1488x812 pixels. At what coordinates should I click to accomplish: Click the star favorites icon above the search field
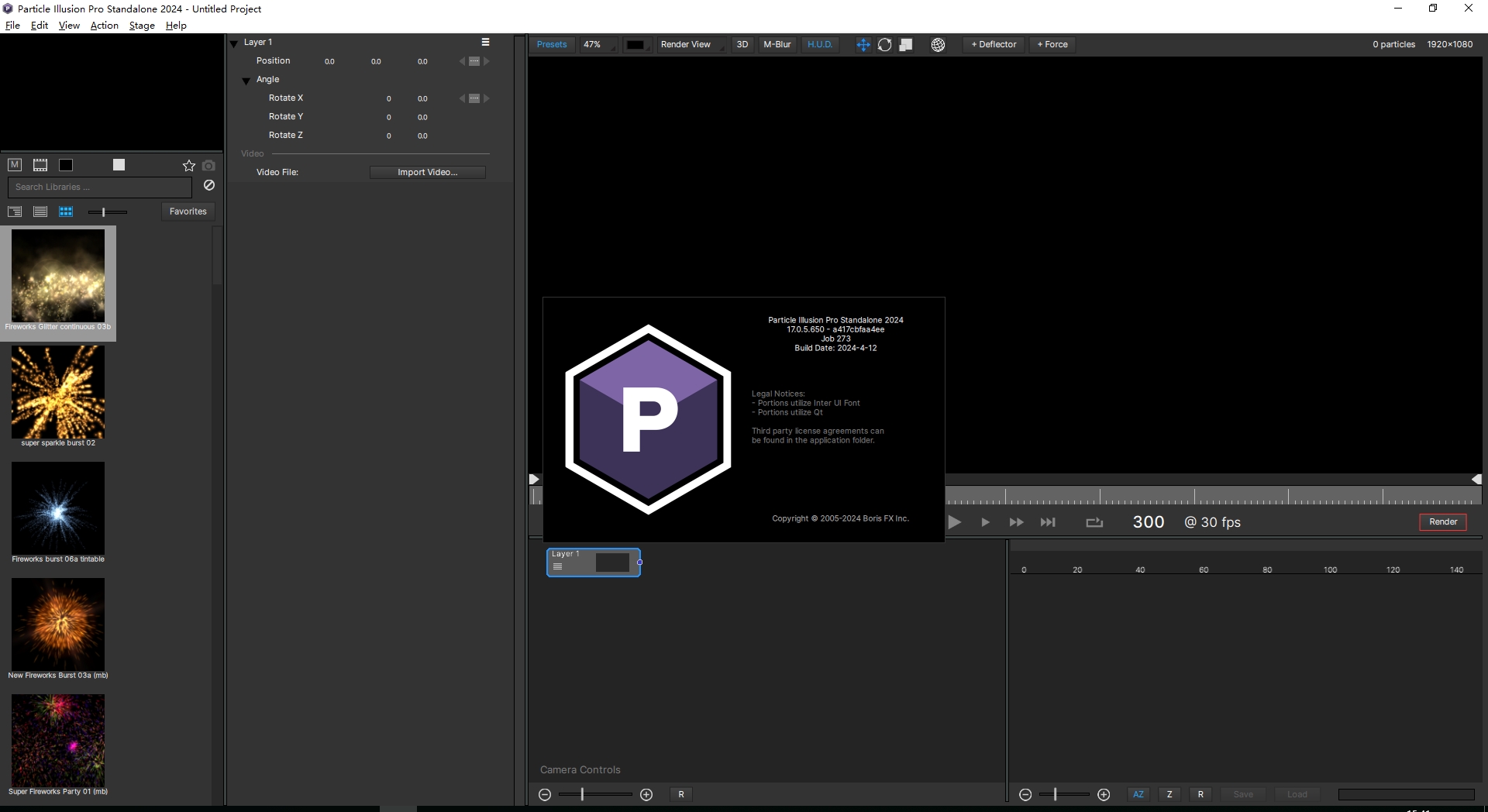(x=188, y=165)
